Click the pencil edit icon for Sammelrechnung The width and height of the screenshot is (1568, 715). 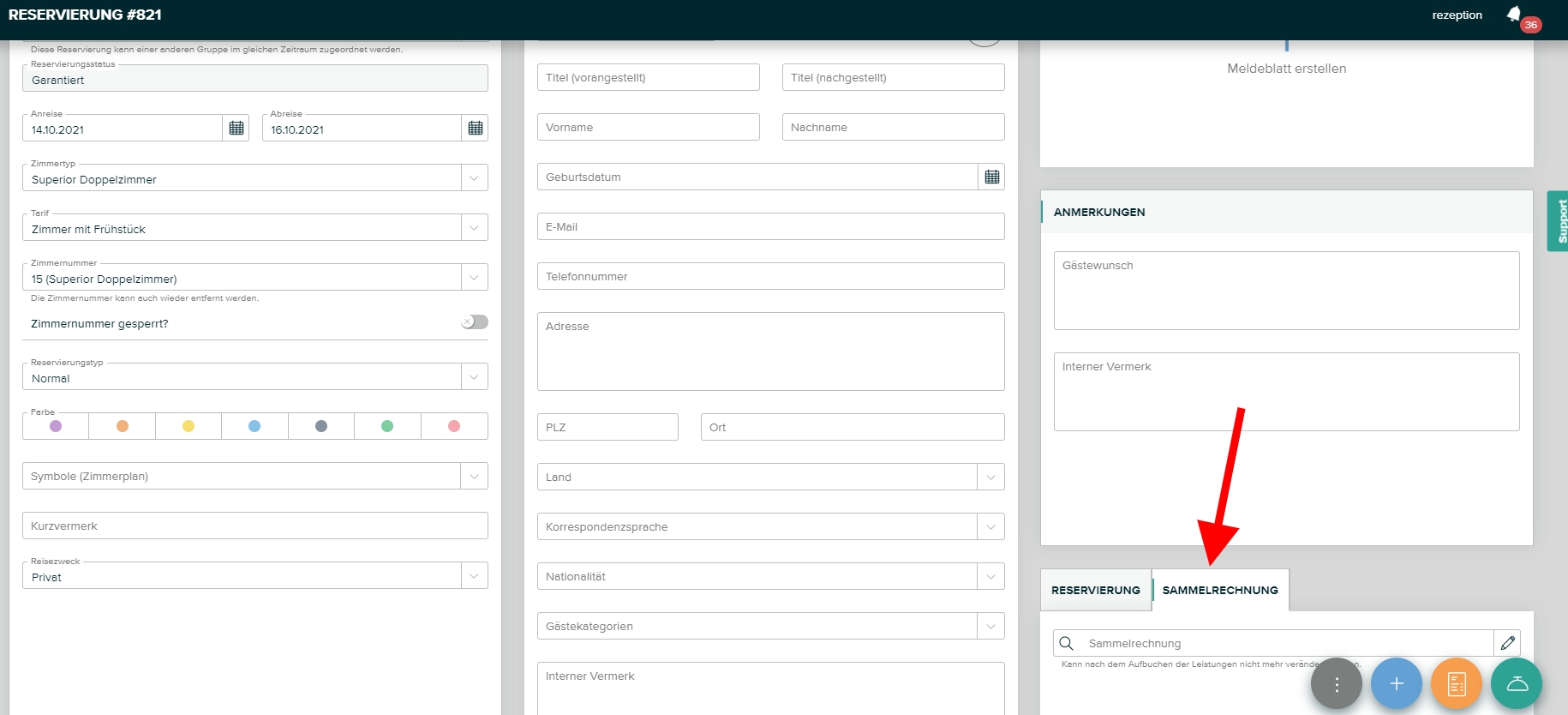(1507, 643)
